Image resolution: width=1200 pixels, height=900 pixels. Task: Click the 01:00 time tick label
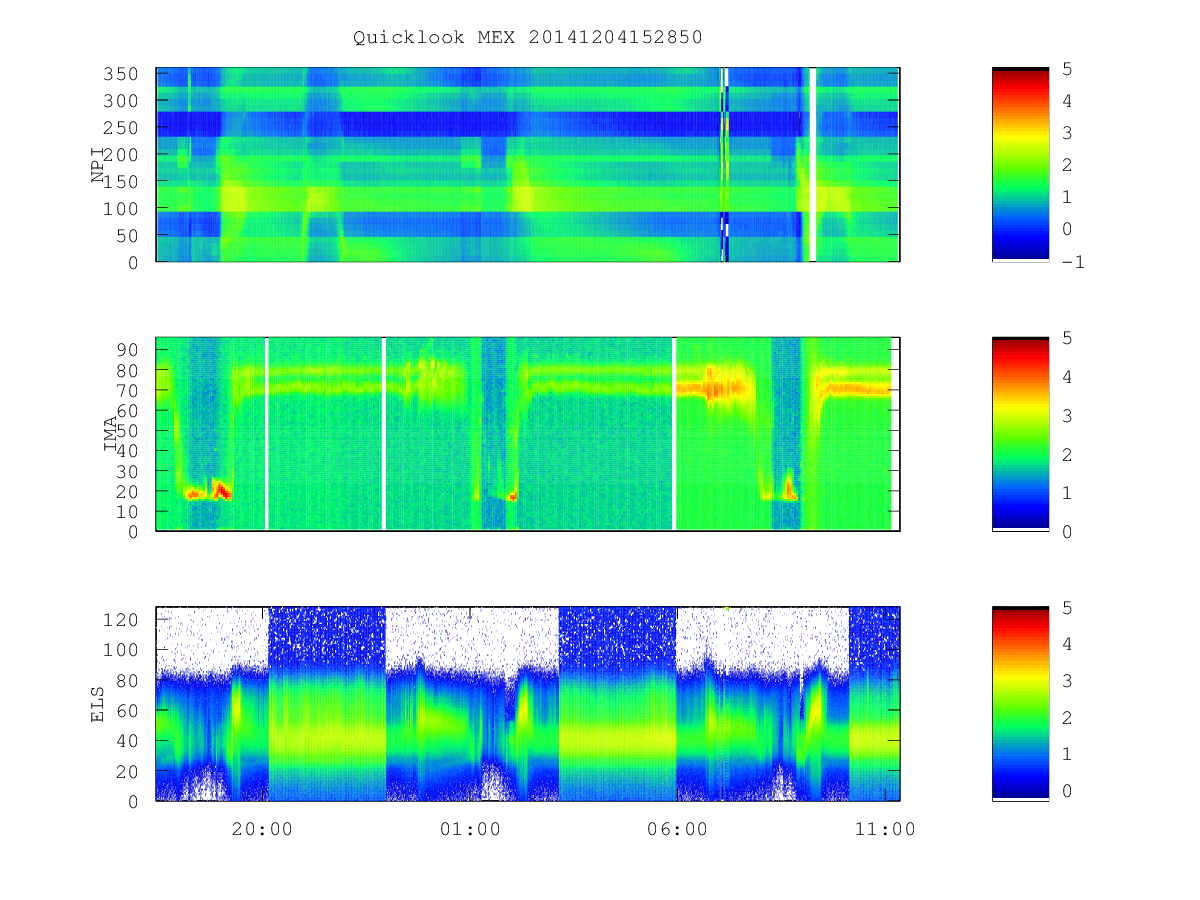point(470,829)
